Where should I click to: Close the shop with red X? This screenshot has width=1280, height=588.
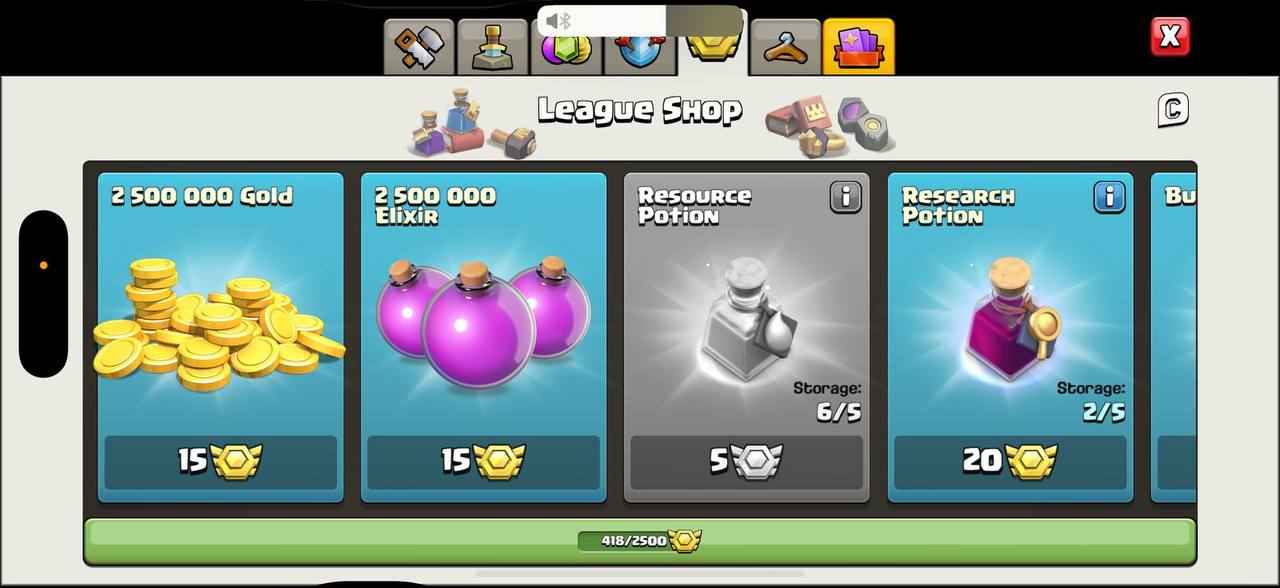tap(1170, 37)
